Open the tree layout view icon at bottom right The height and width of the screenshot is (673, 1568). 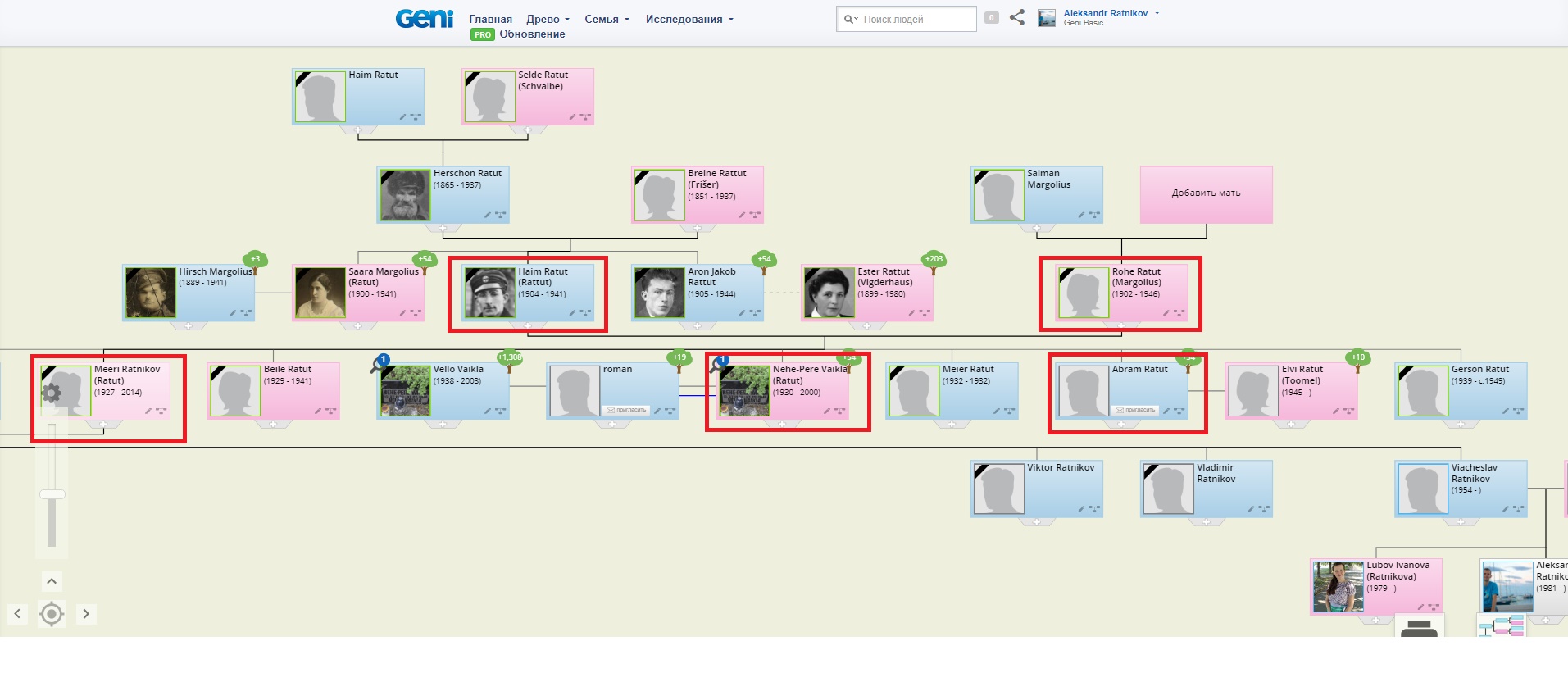click(x=1501, y=628)
